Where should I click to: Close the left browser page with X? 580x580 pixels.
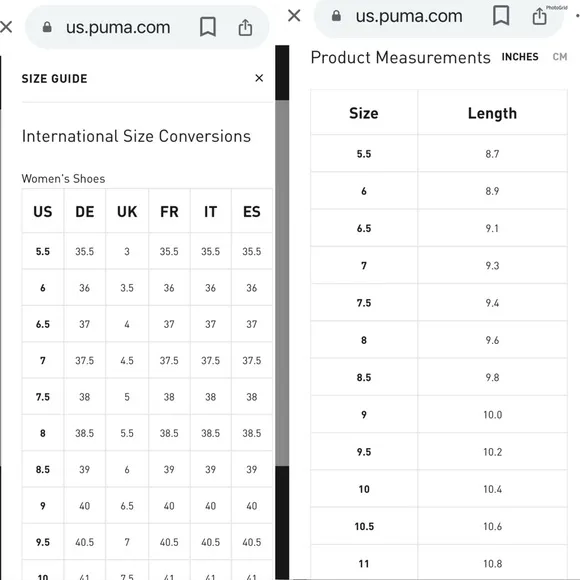point(6,27)
